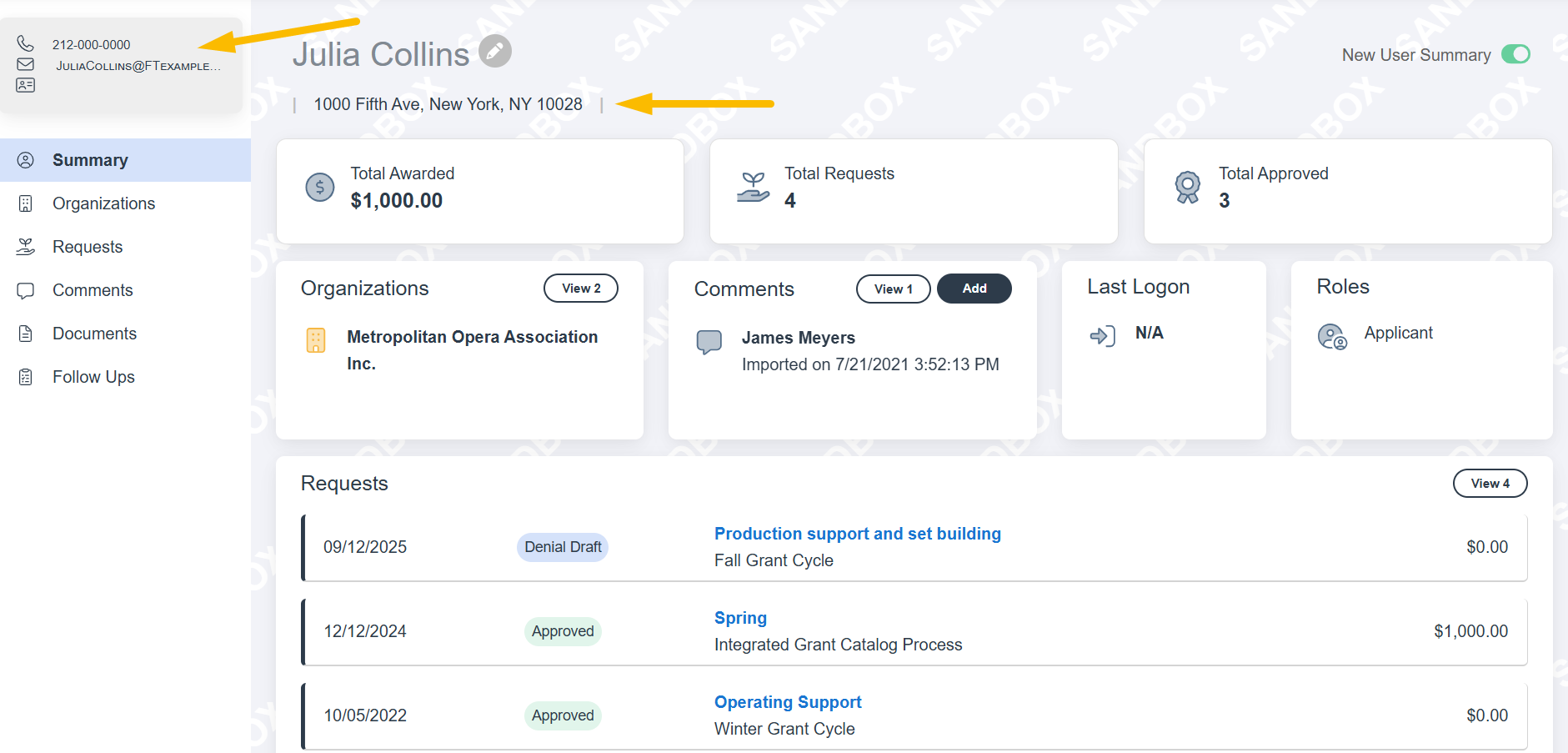Click View 2 button in Organizations card

tap(581, 288)
